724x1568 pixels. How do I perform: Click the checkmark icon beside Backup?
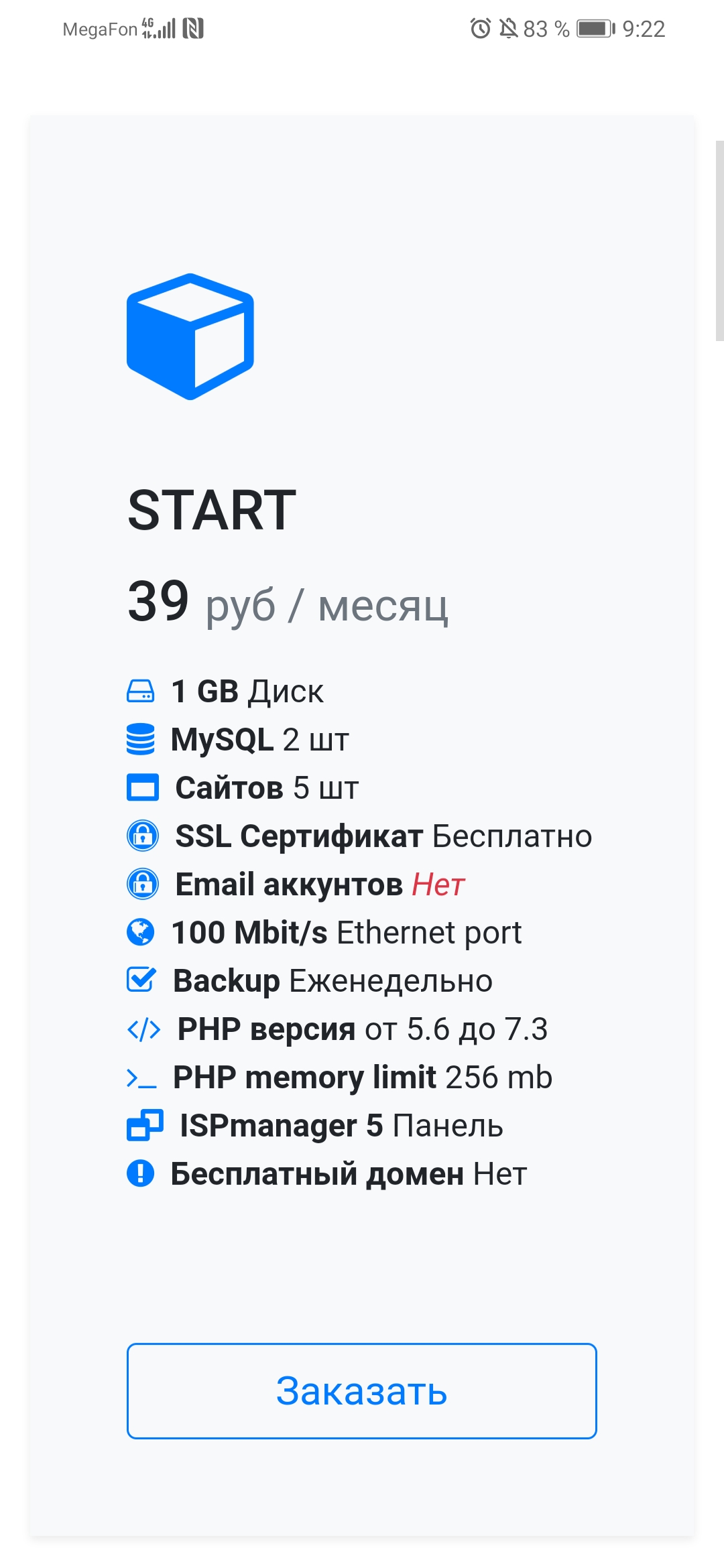(x=141, y=980)
